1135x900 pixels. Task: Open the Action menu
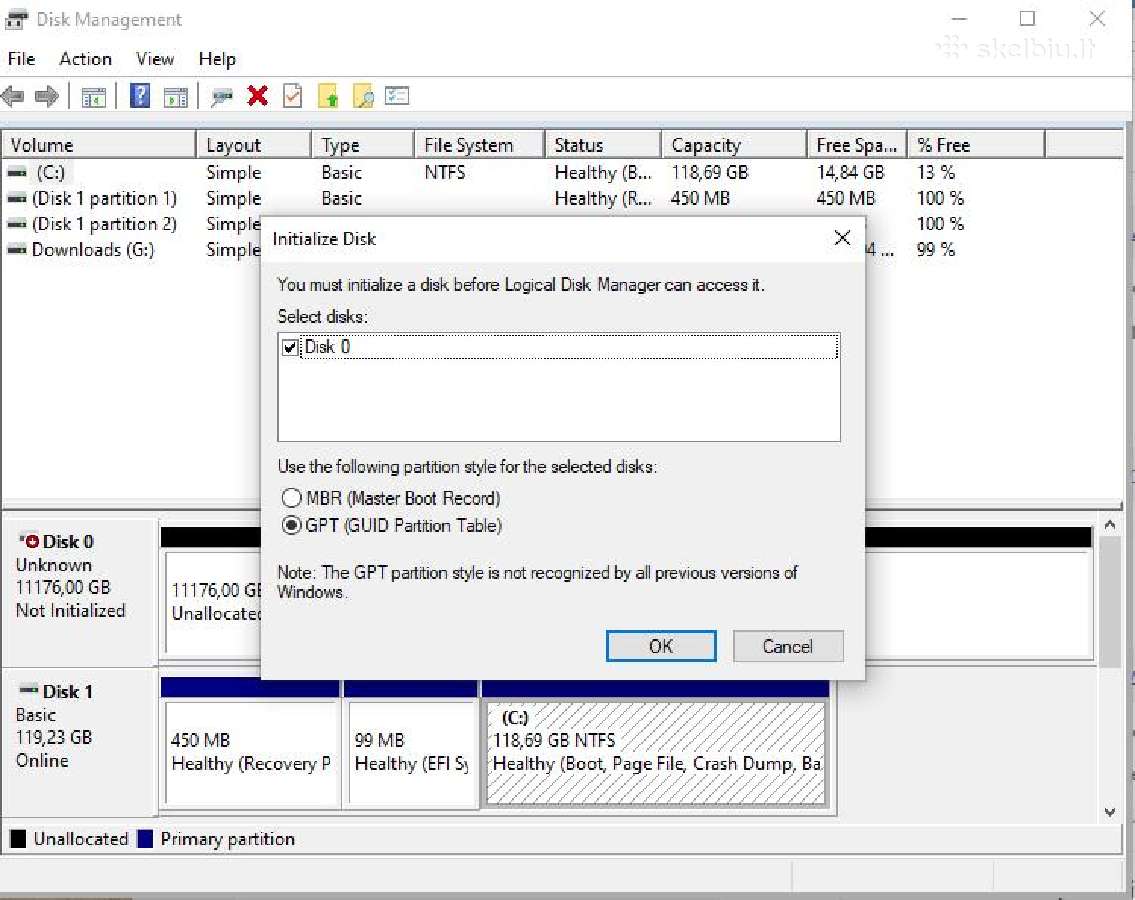(x=85, y=59)
